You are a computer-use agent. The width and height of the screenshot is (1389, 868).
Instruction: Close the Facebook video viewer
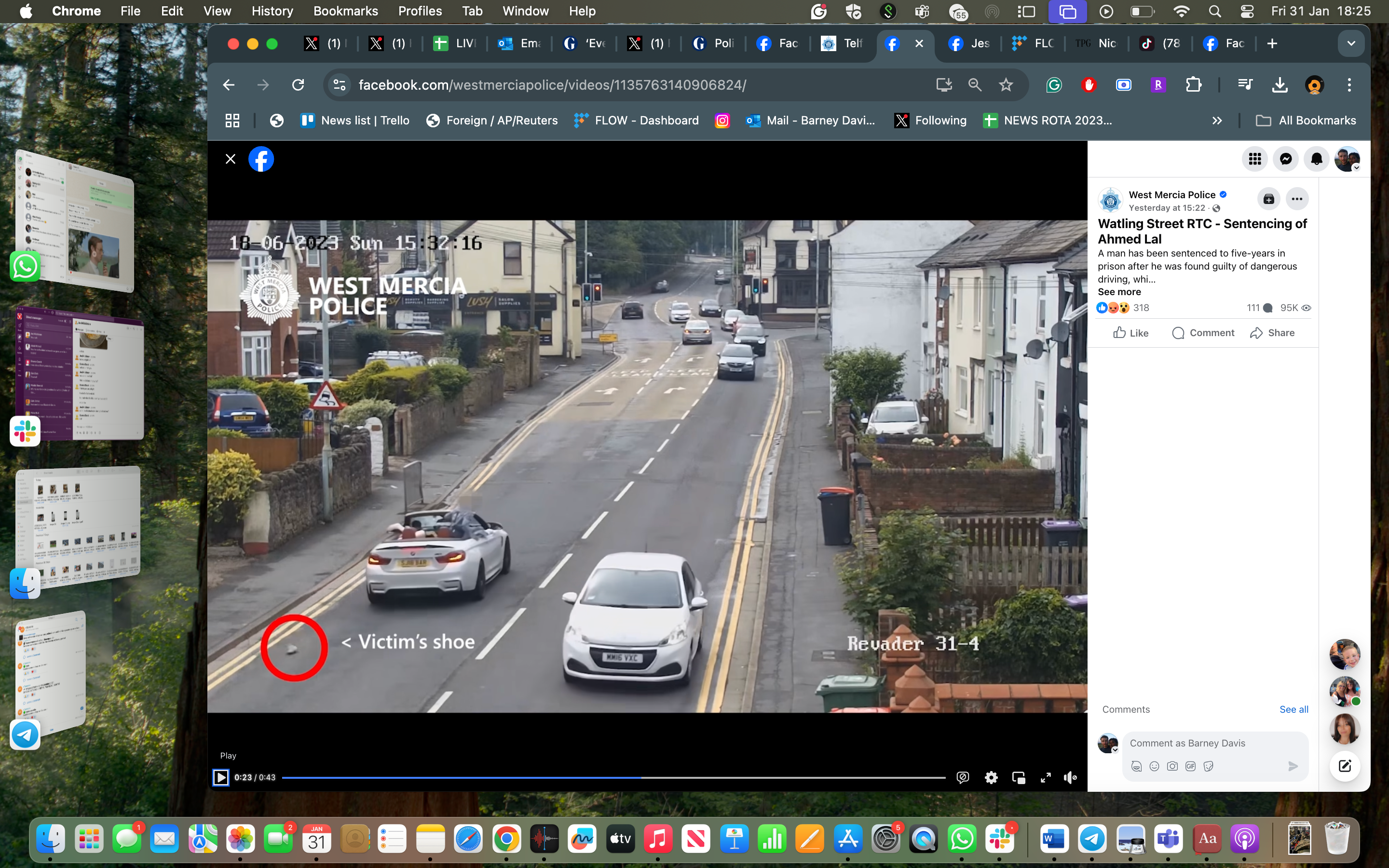230,159
